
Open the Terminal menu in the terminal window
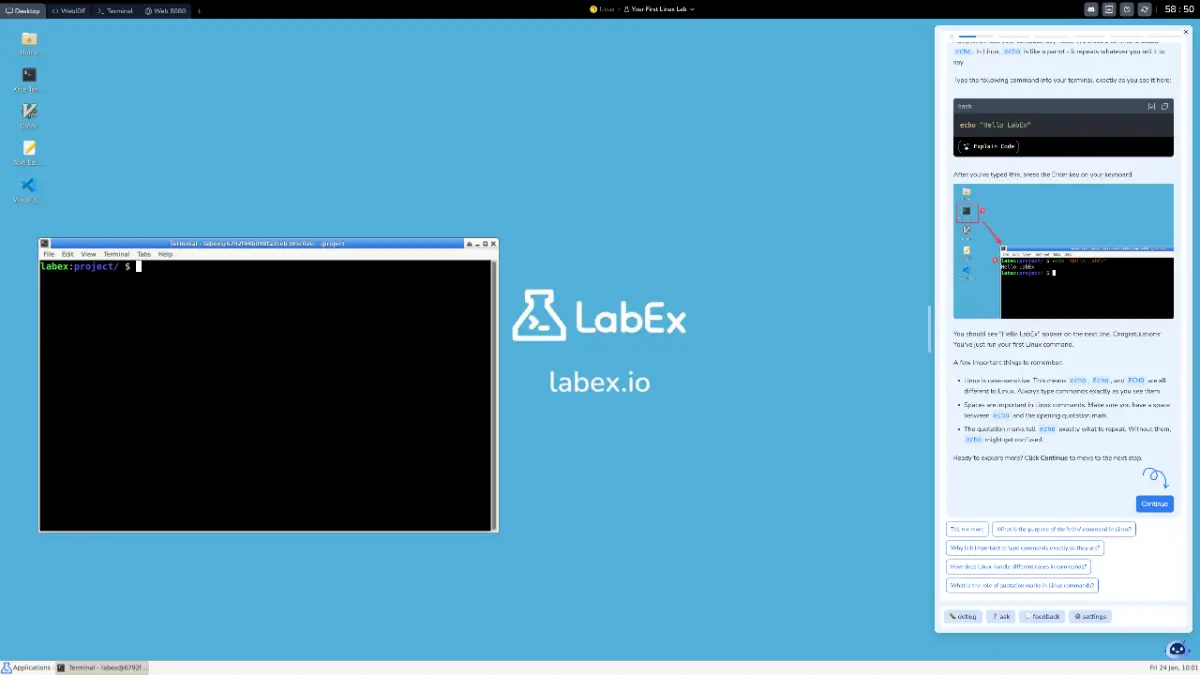pos(117,253)
